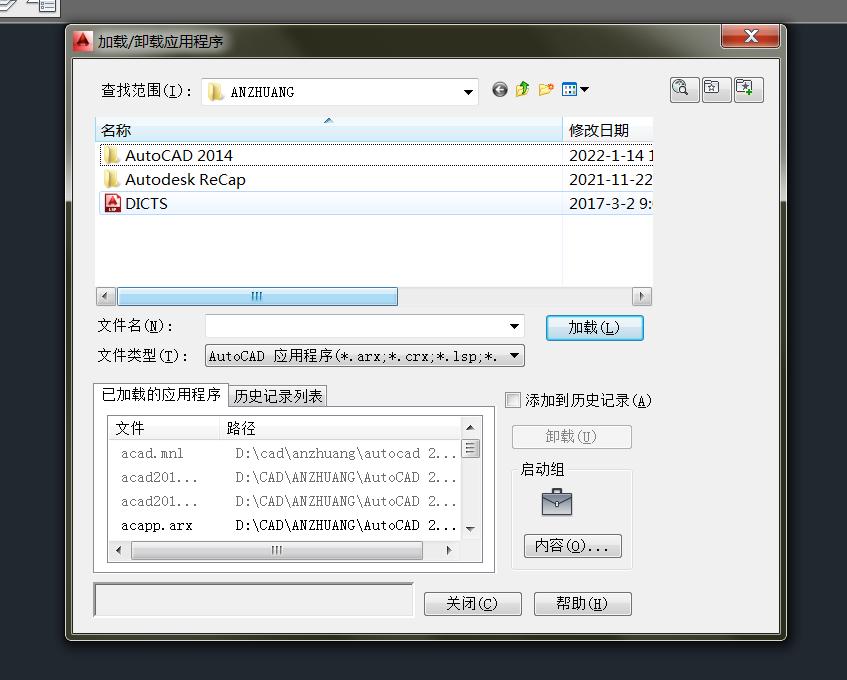Switch to the 历史记录列表 tab
This screenshot has height=680, width=847.
click(277, 395)
